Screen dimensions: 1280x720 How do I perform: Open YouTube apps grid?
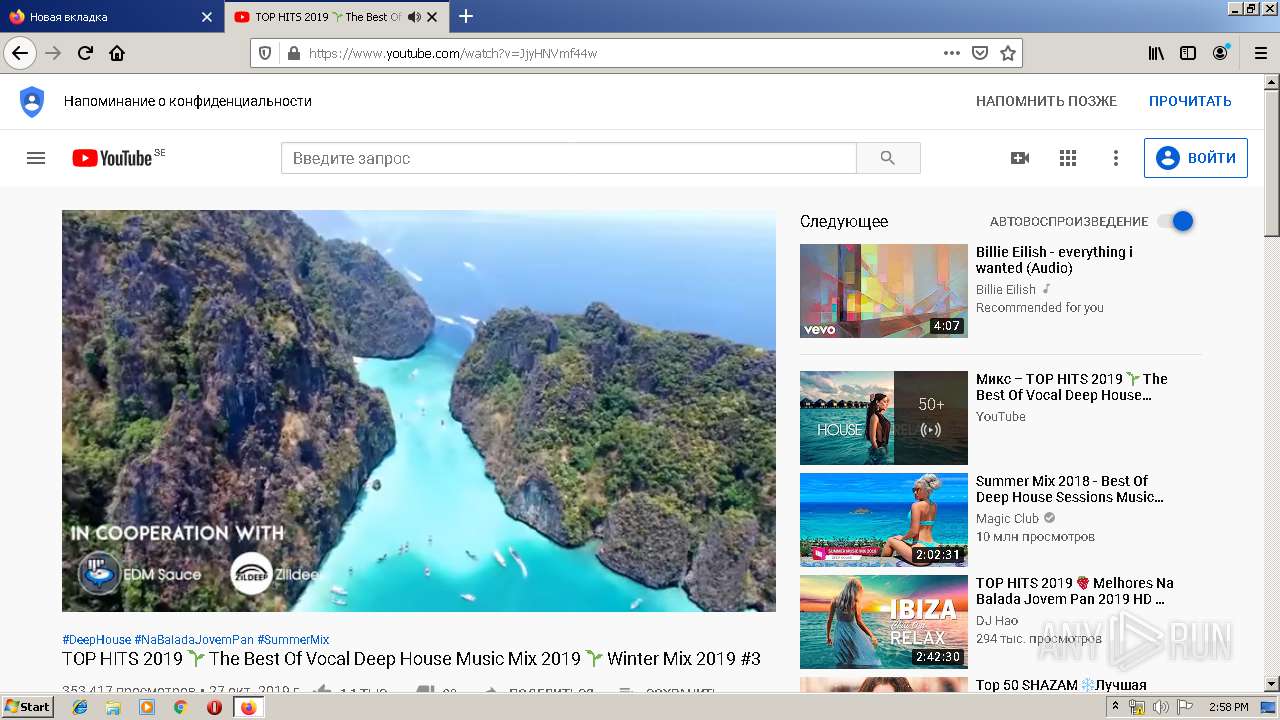tap(1068, 158)
